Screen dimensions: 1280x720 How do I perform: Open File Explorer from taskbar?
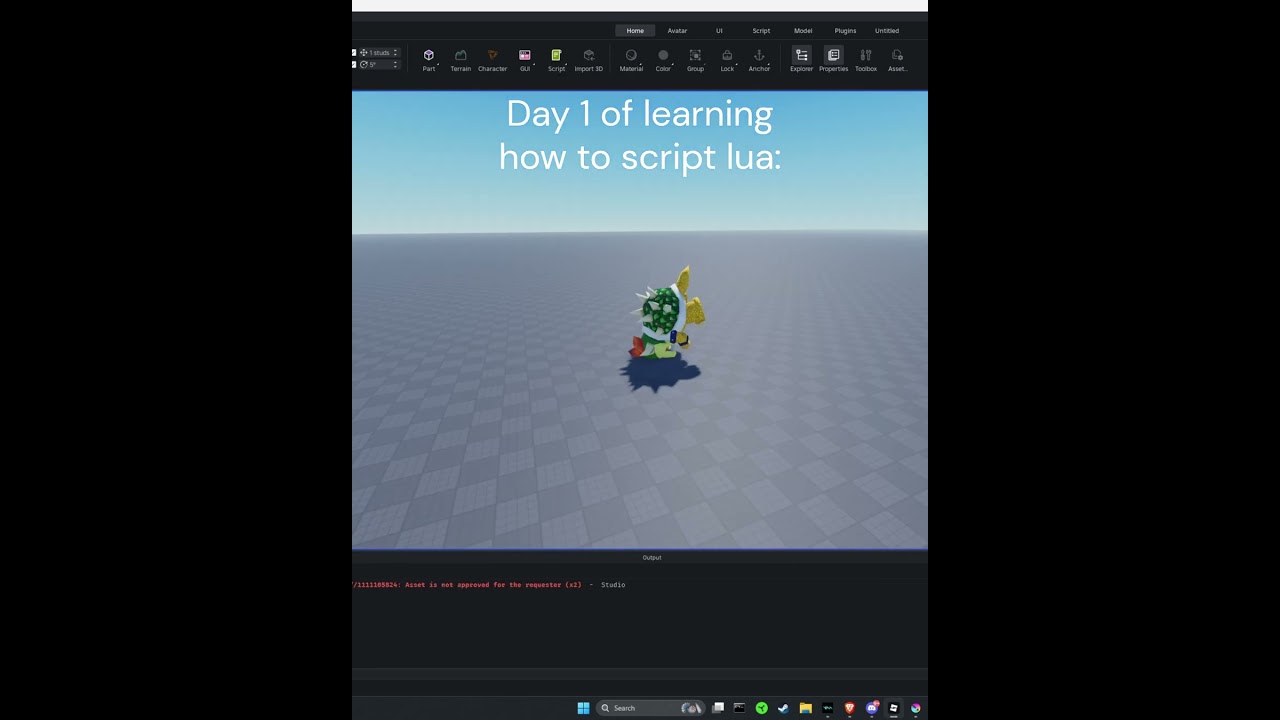click(805, 708)
